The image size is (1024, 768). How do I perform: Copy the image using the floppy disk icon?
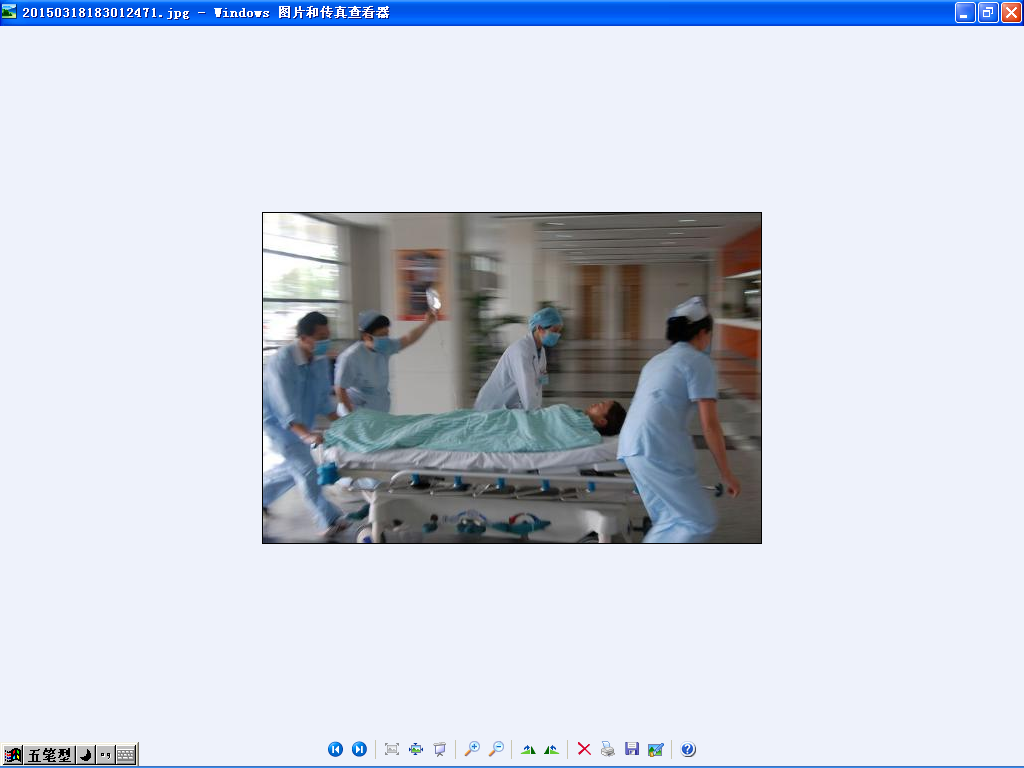(x=632, y=749)
